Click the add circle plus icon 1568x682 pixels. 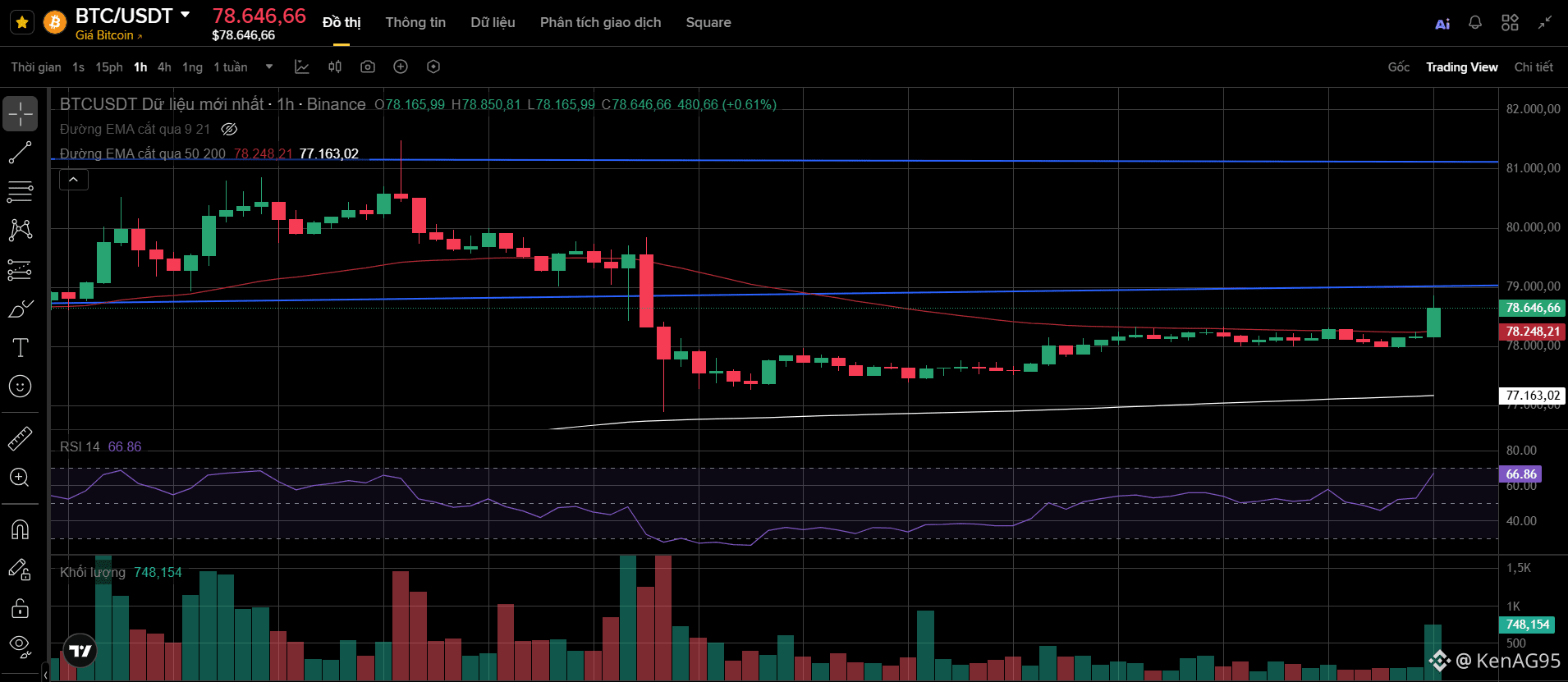click(401, 67)
